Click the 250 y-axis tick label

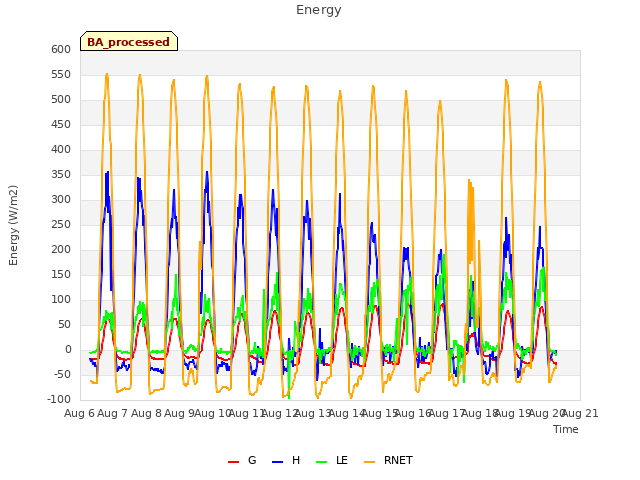(61, 224)
